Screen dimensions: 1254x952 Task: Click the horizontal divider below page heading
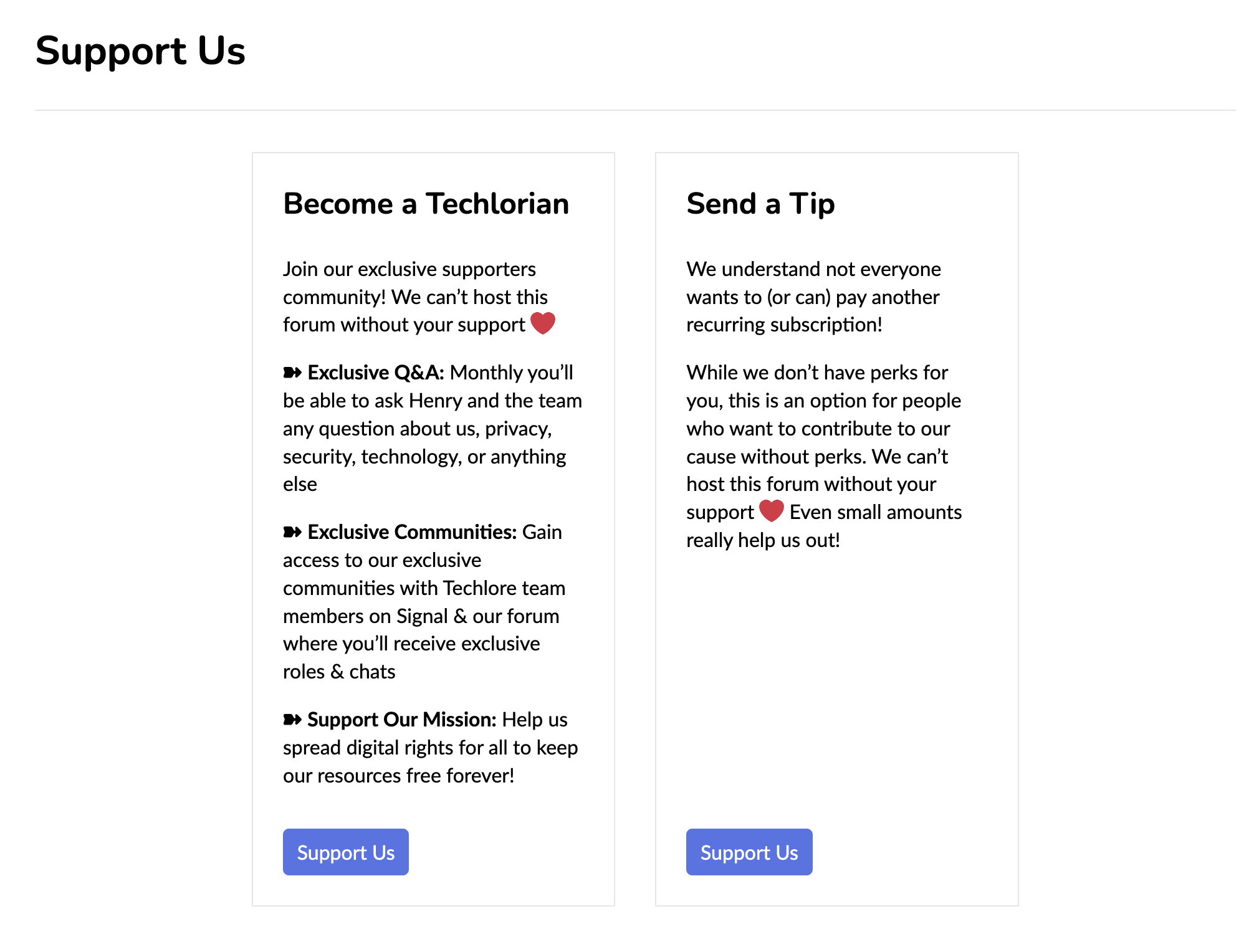634,110
